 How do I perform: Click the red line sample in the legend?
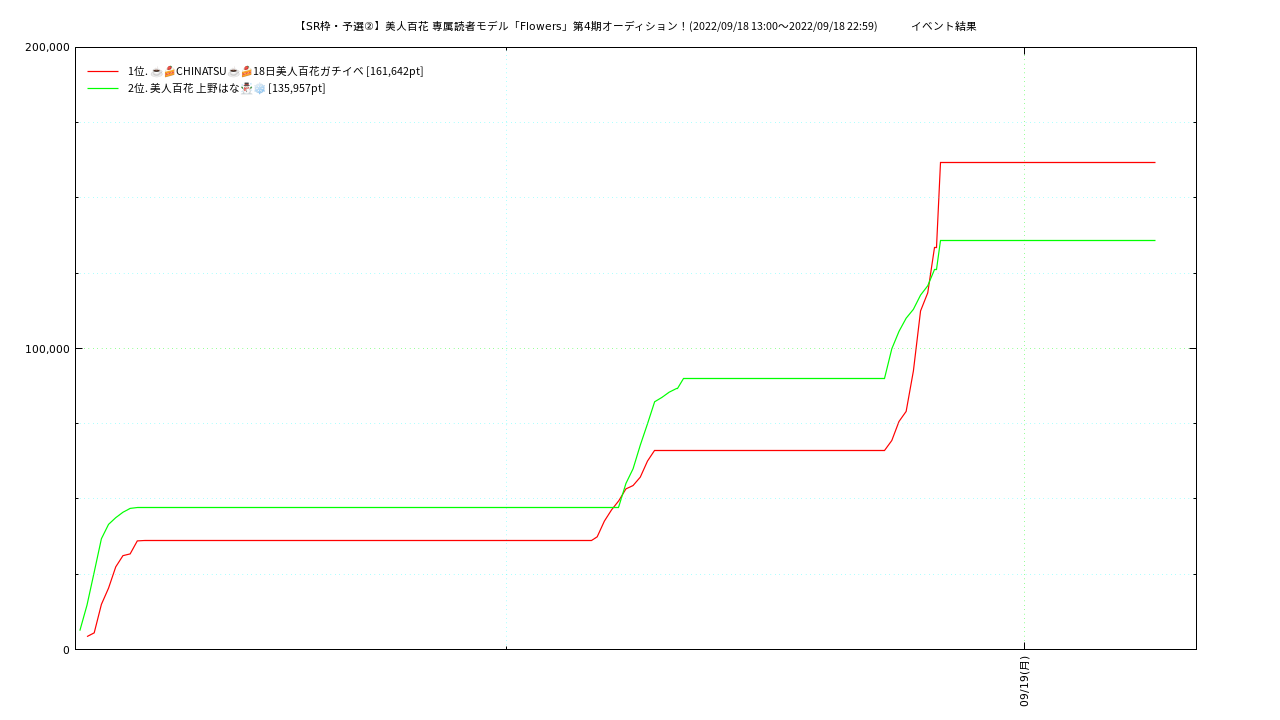(103, 71)
